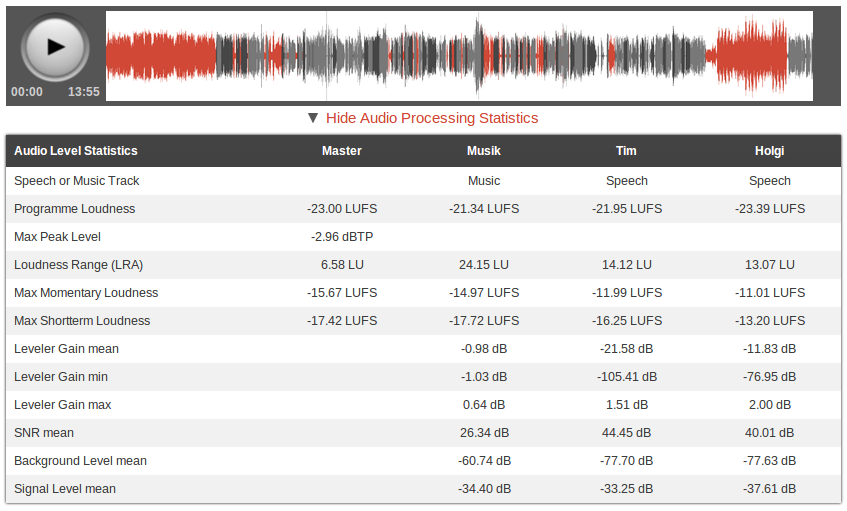The height and width of the screenshot is (511, 847).
Task: Click the -23.39 LUFS Holgi value
Action: 770,209
